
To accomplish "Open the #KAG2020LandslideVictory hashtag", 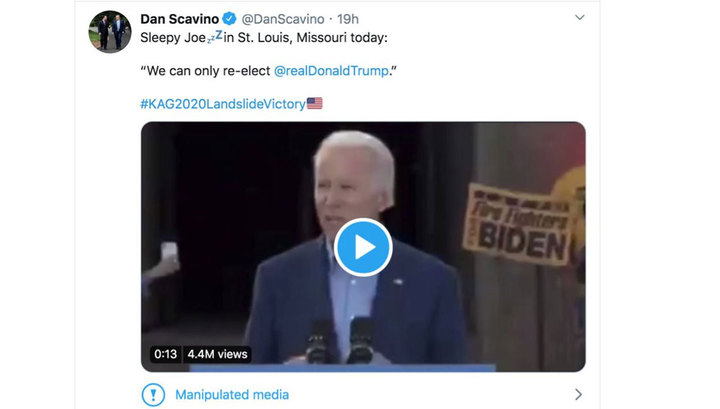I will click(222, 103).
